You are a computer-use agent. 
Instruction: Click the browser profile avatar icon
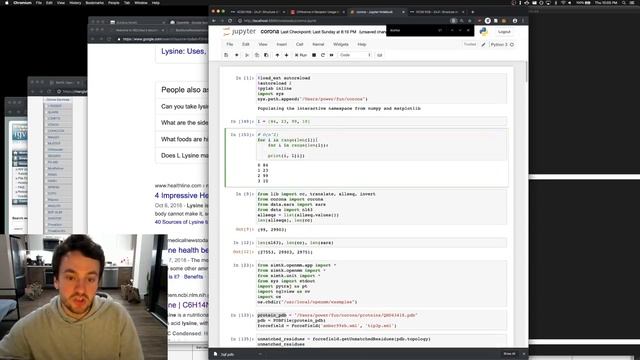click(515, 21)
